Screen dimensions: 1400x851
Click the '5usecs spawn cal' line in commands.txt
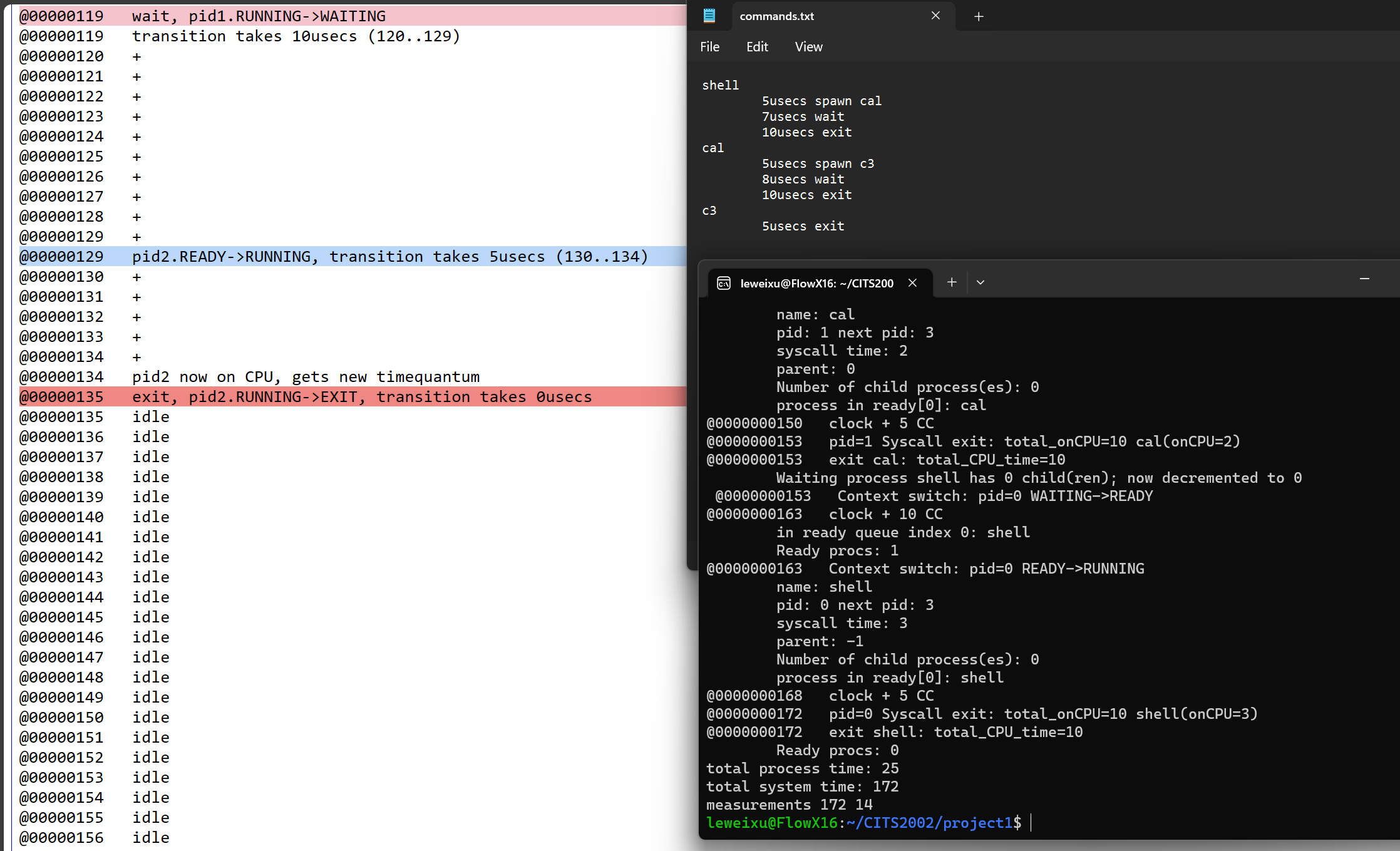pyautogui.click(x=821, y=101)
